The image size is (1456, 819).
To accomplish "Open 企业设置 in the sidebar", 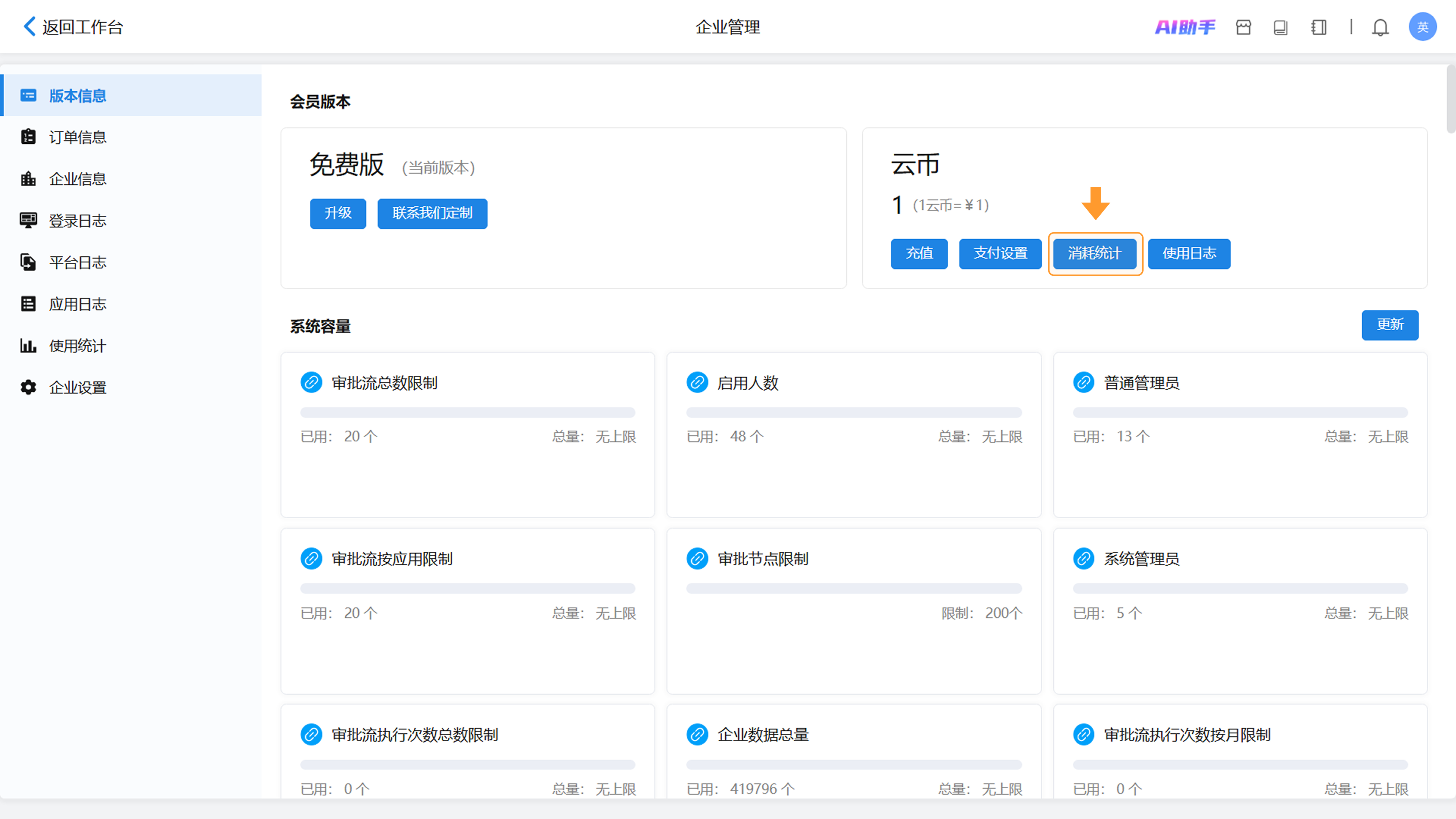I will coord(131,387).
